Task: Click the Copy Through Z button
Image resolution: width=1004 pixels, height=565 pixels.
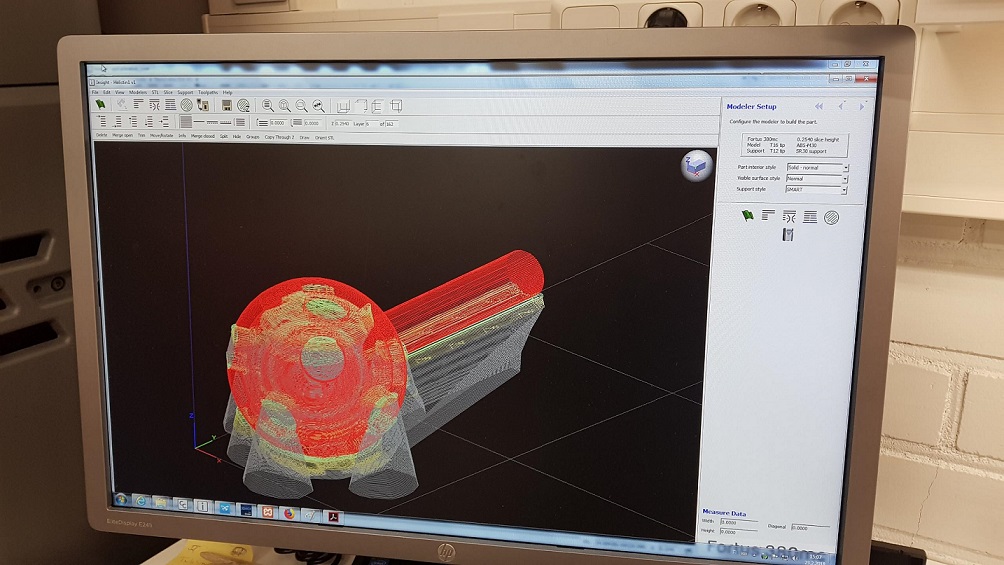Action: [x=279, y=137]
